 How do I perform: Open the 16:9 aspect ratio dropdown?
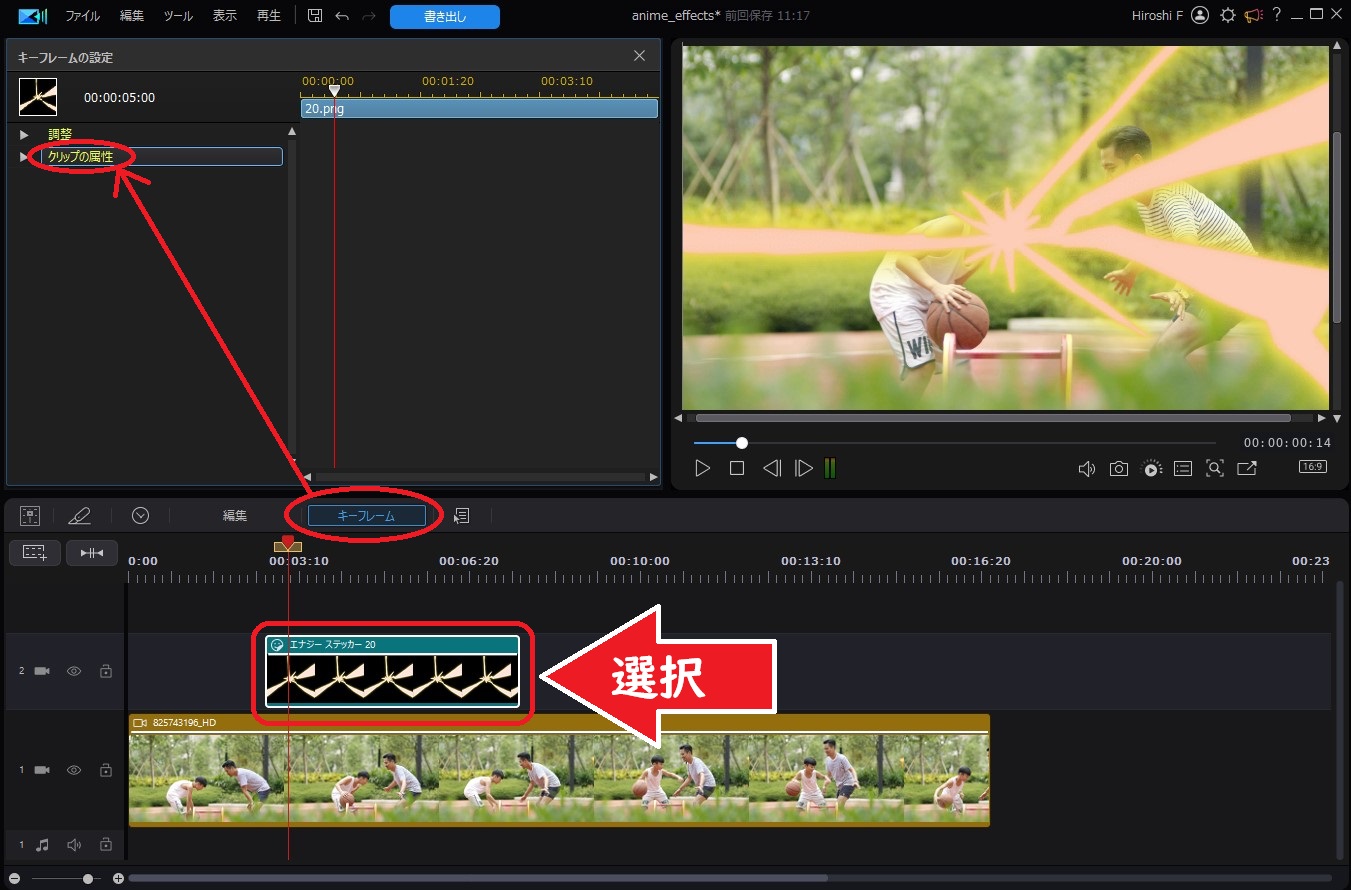pyautogui.click(x=1312, y=467)
